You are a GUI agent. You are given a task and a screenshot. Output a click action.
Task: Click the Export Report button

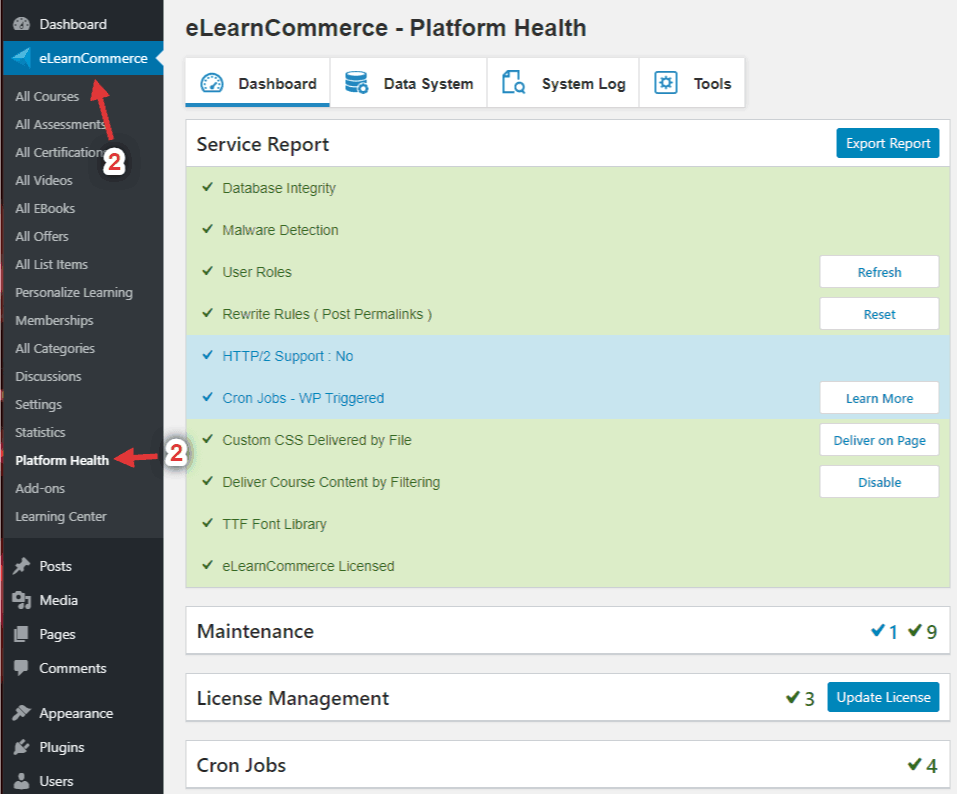(x=887, y=143)
